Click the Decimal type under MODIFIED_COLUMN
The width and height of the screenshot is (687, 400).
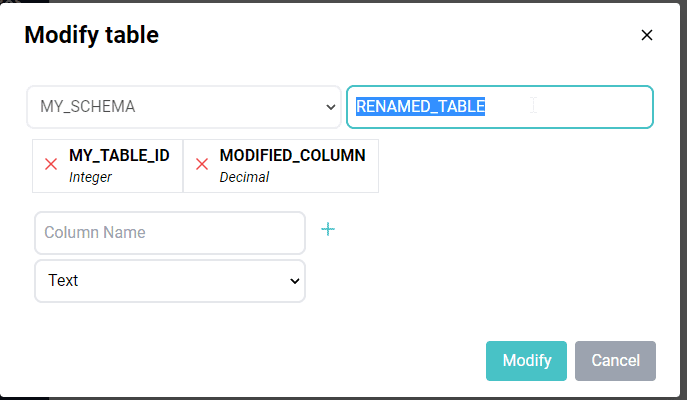click(x=244, y=177)
